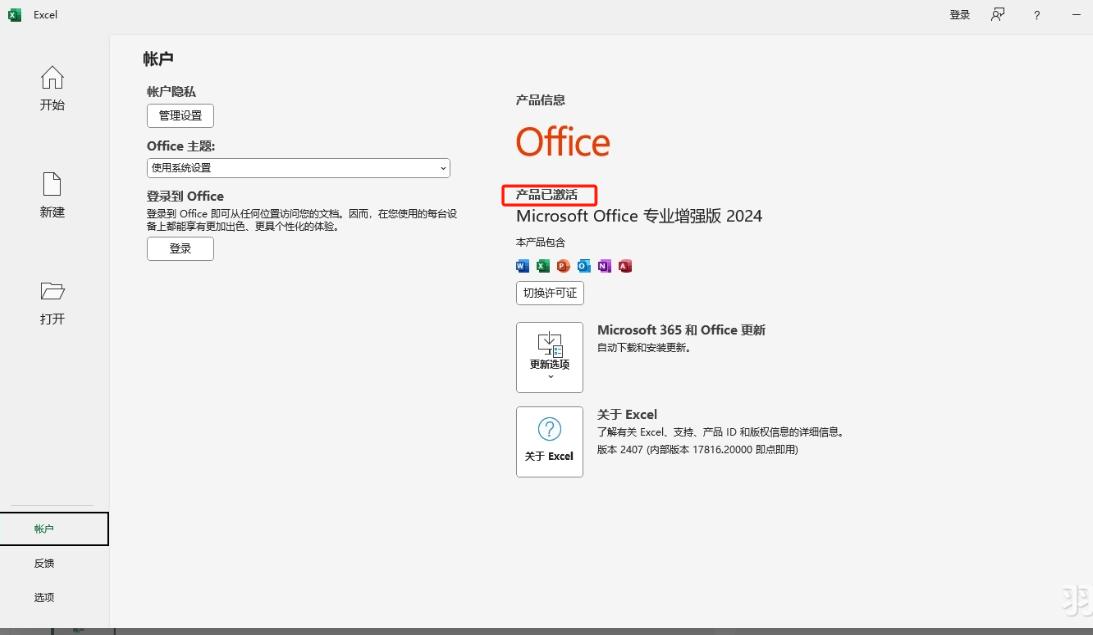Screen dimensions: 1093x635
Task: Click the 帐户隐私 heading
Action: (171, 92)
